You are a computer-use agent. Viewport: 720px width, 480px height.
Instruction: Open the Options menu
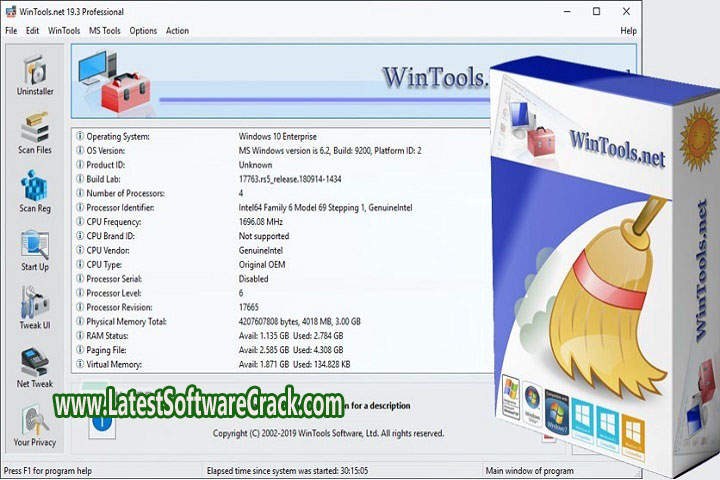coord(143,31)
